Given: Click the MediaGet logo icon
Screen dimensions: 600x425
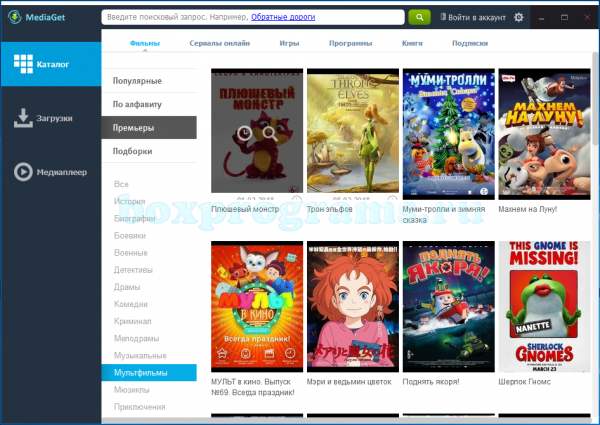Looking at the screenshot, I should coord(15,17).
